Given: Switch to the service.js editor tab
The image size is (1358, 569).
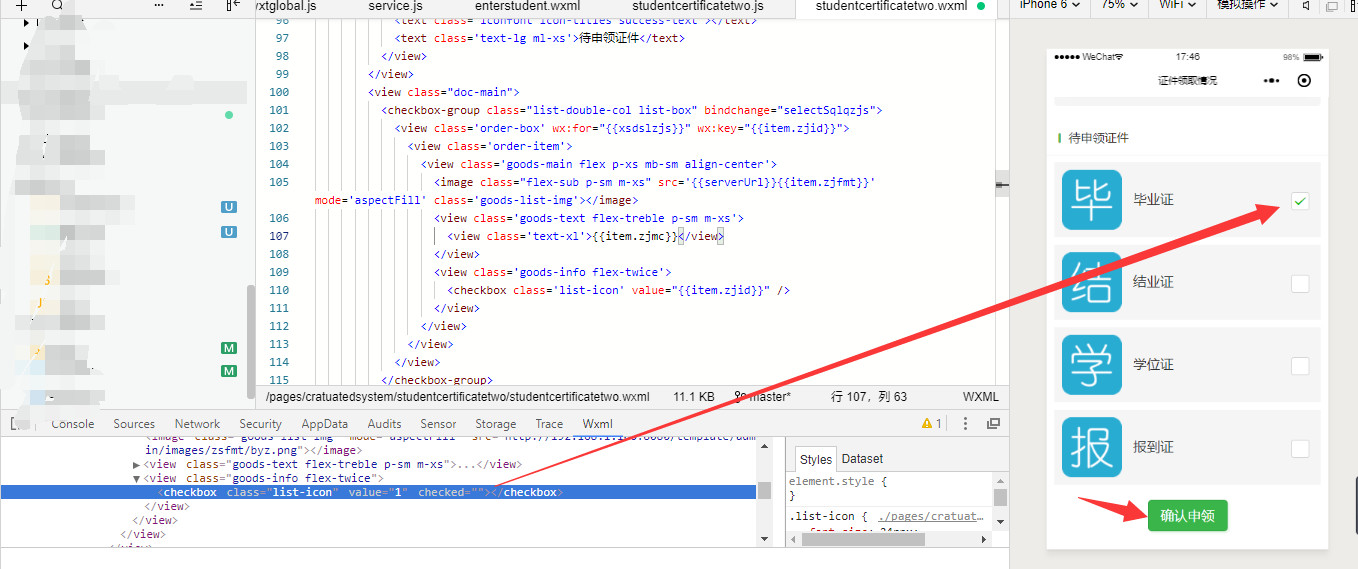Looking at the screenshot, I should point(395,6).
